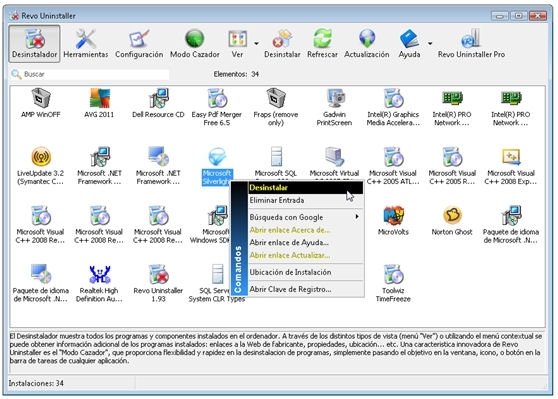Click Abrir enlace Actualizar... item
Viewport: 558px width, 399px height.
tap(306, 255)
